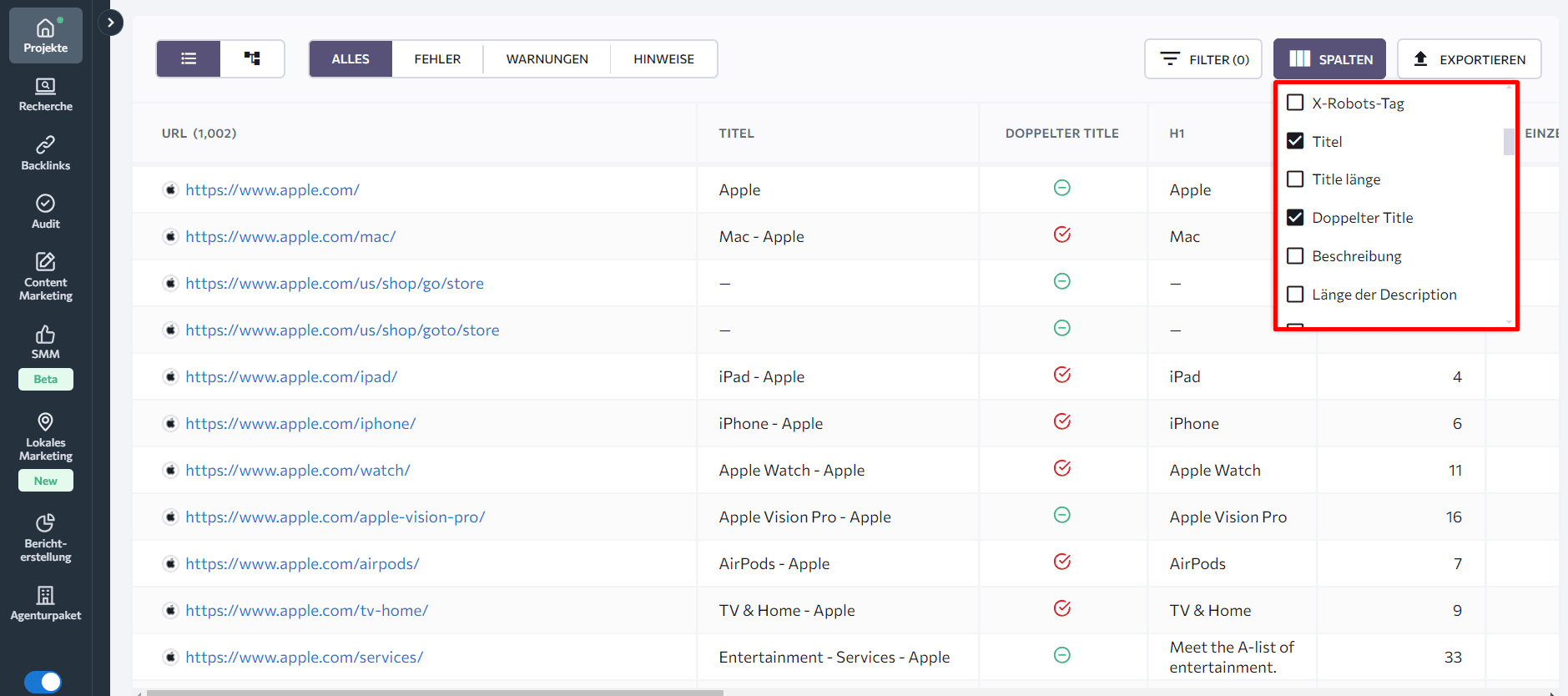The height and width of the screenshot is (696, 1568).
Task: Expand the sidebar with the arrow button
Action: point(111,23)
